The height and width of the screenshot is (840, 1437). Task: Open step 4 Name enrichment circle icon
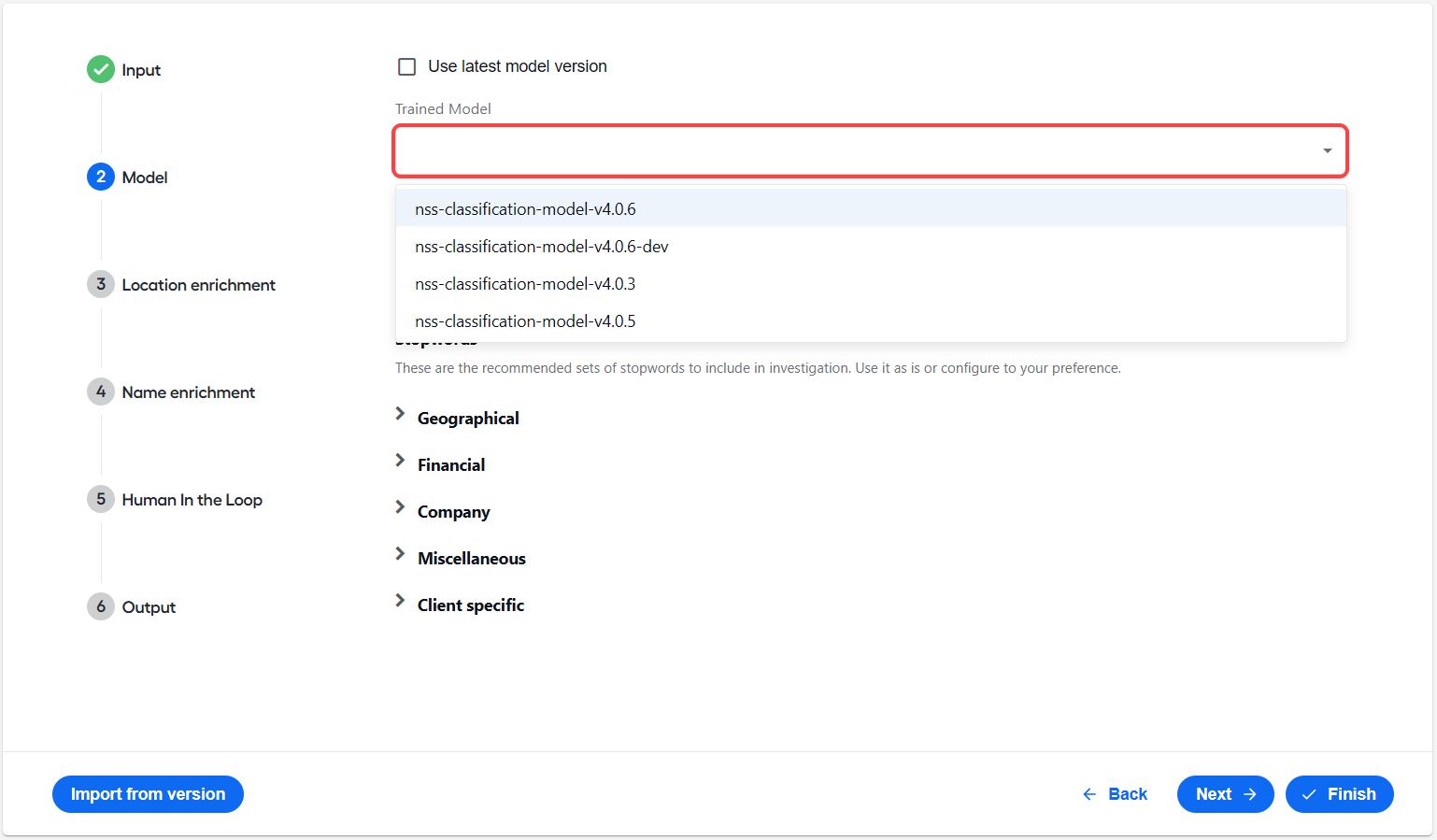(x=101, y=392)
